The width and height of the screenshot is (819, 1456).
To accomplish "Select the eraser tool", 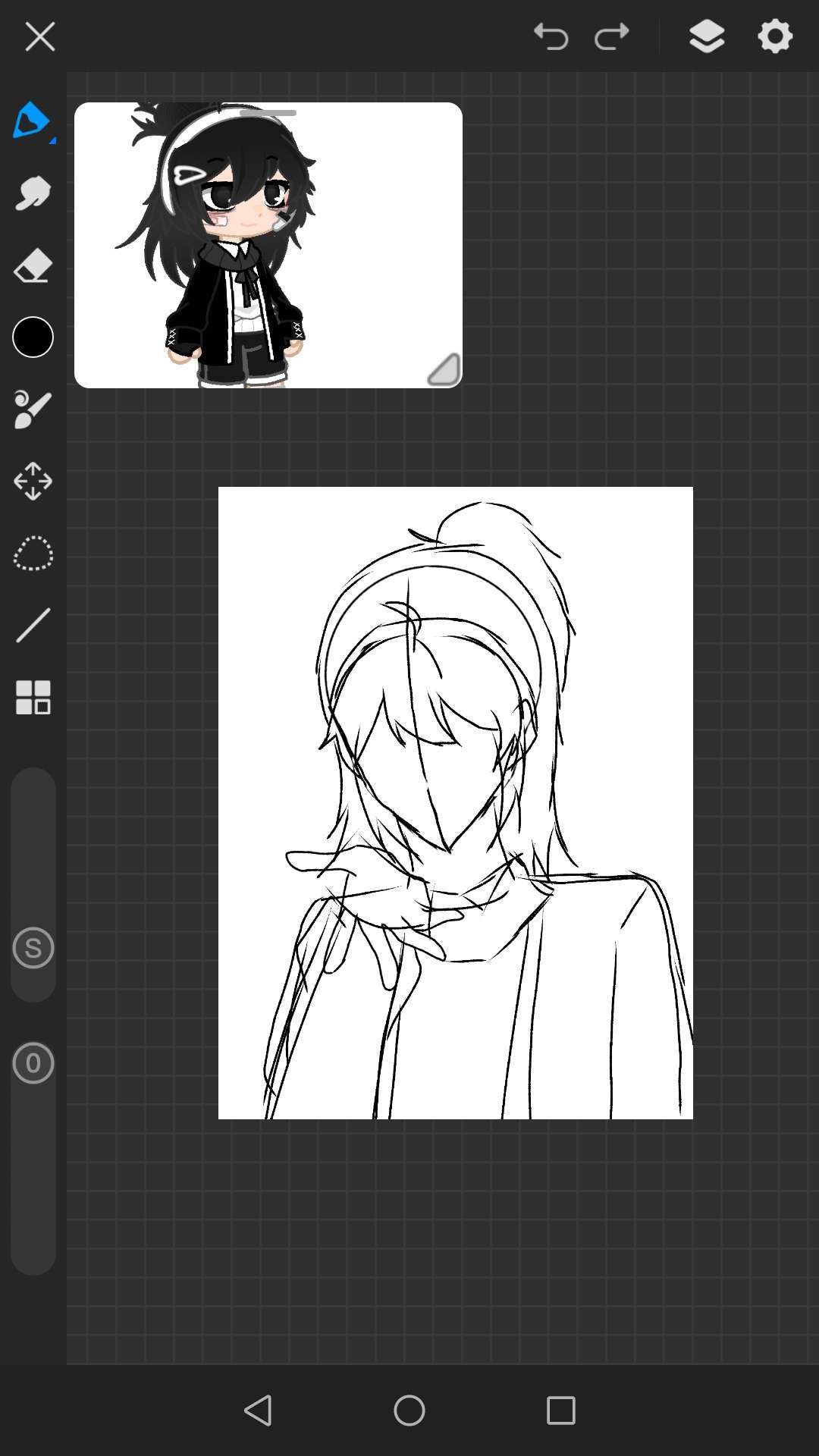I will [33, 265].
